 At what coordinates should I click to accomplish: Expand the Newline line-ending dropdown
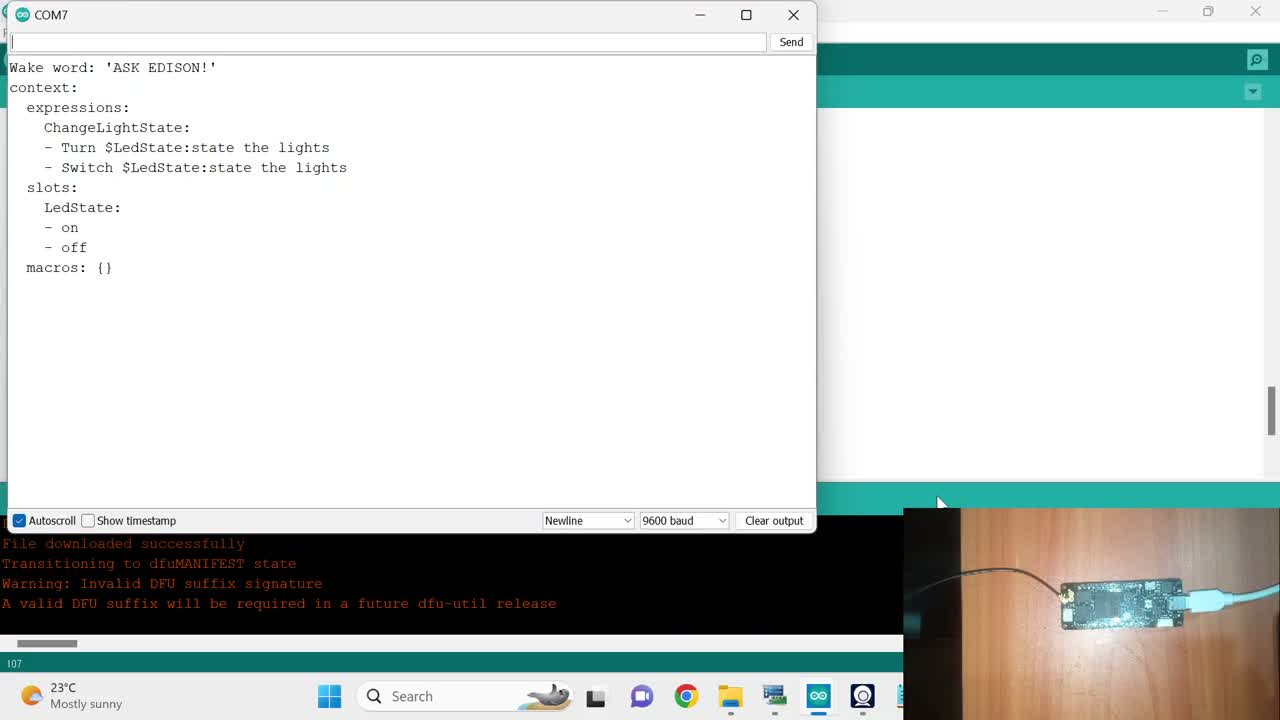pyautogui.click(x=588, y=521)
